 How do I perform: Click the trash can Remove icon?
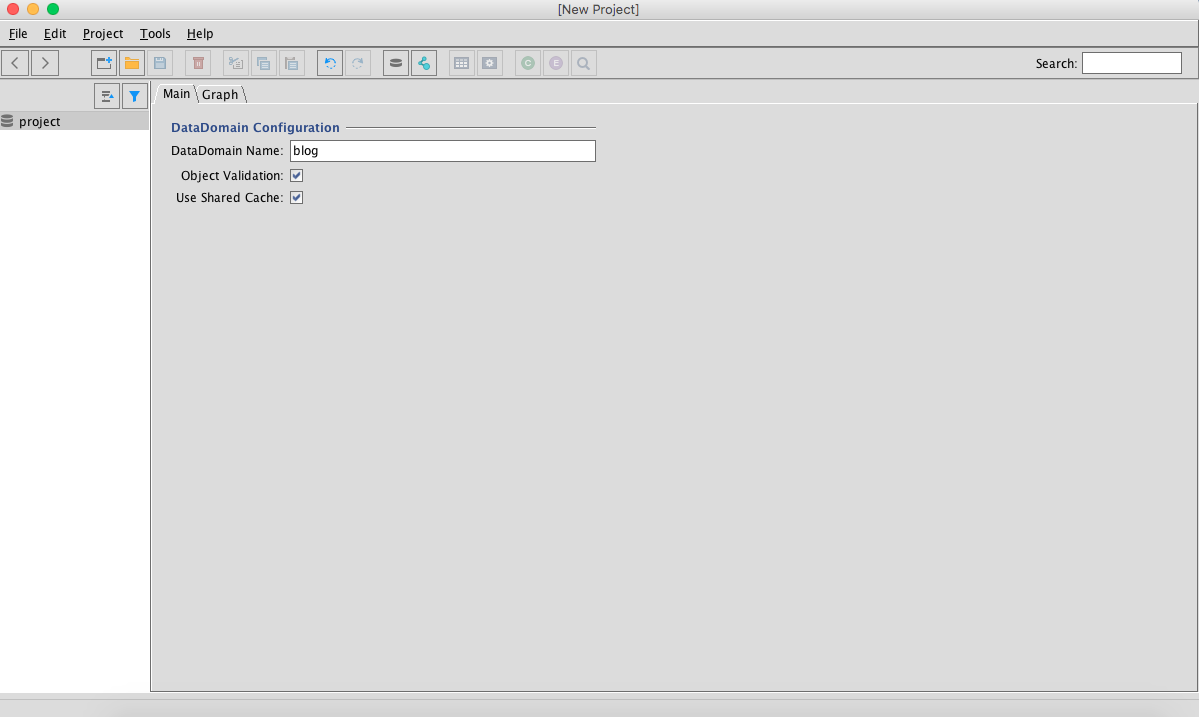198,63
